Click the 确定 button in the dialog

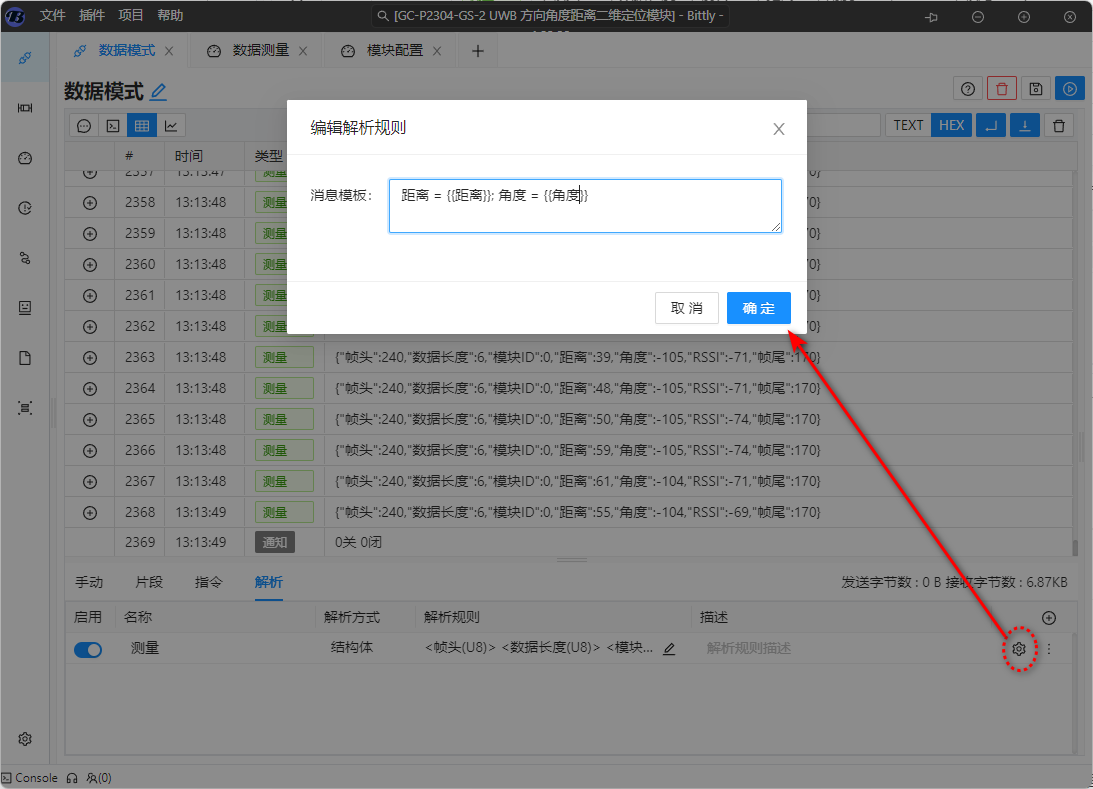point(758,308)
